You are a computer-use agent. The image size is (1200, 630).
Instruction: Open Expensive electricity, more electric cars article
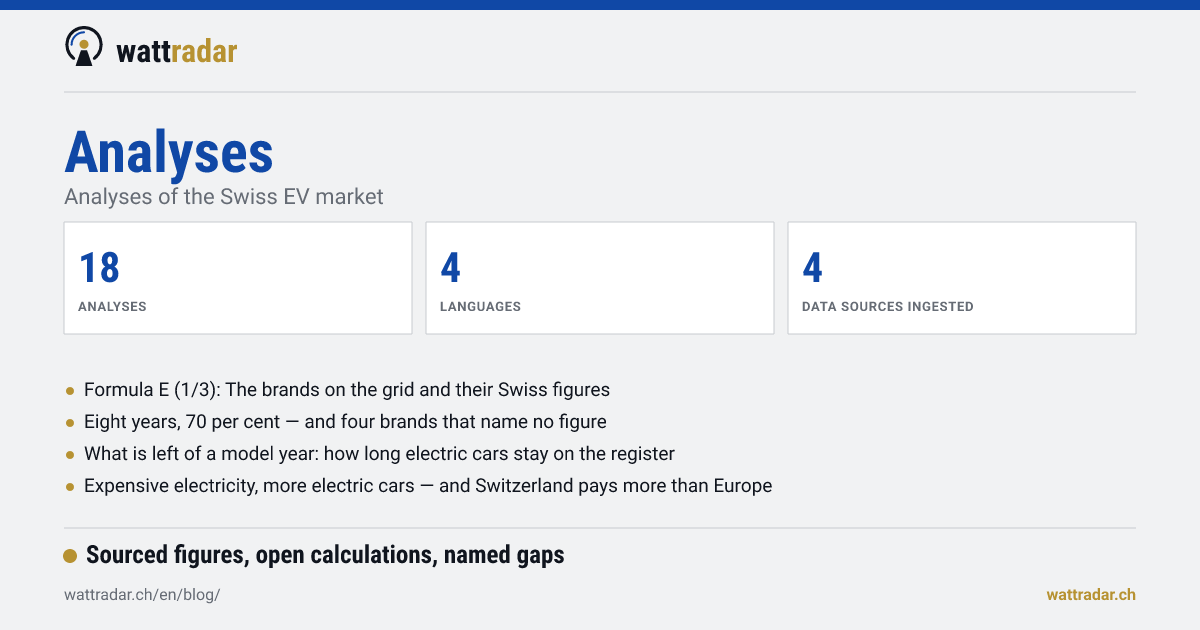coord(428,486)
